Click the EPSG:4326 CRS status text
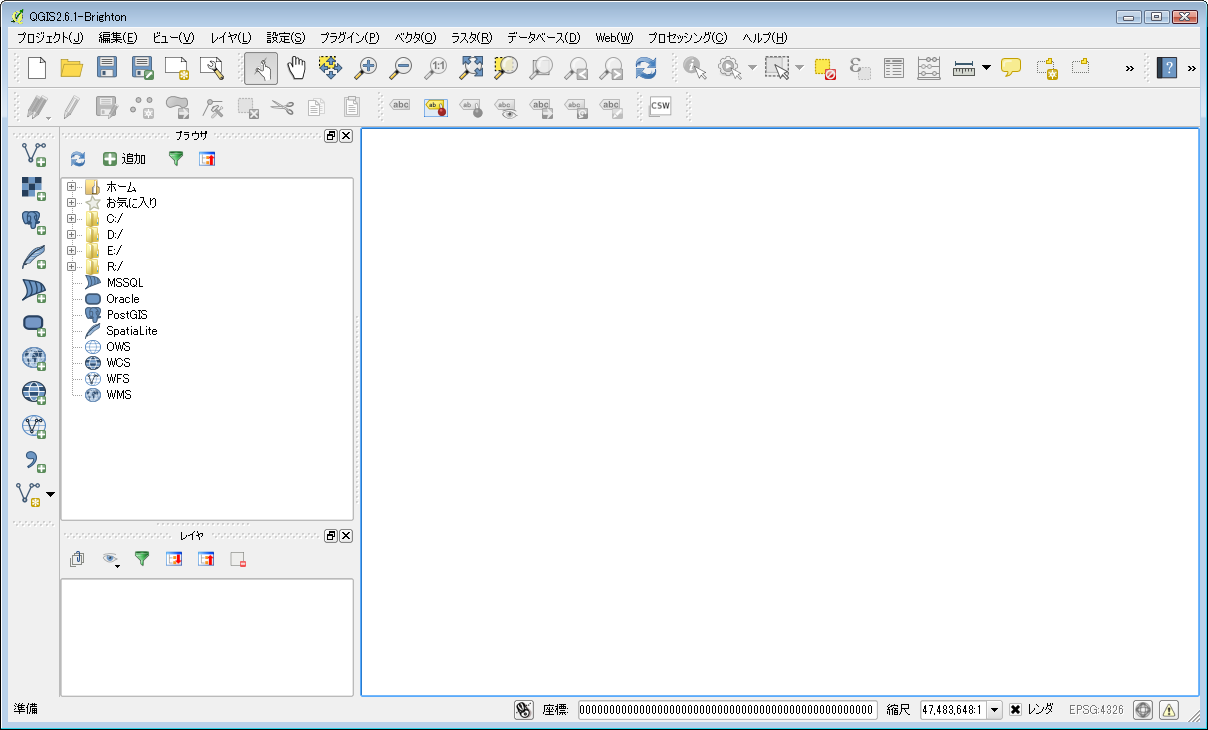1208x730 pixels. tap(1096, 709)
